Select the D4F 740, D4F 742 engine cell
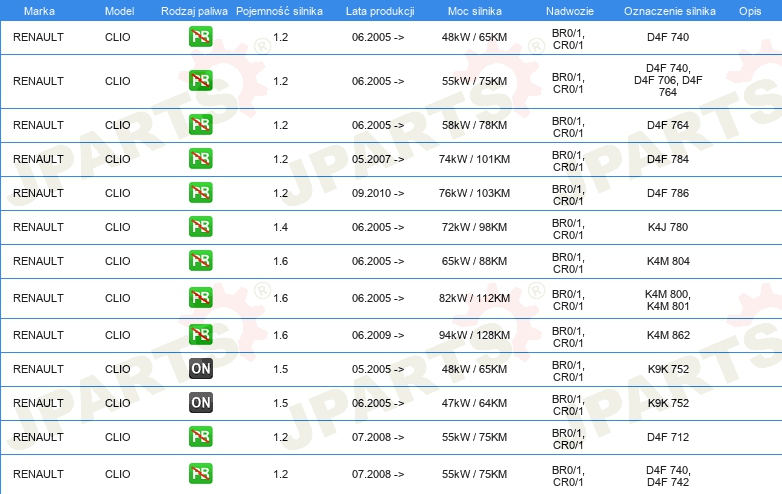Viewport: 782px width, 494px height. pyautogui.click(x=668, y=476)
